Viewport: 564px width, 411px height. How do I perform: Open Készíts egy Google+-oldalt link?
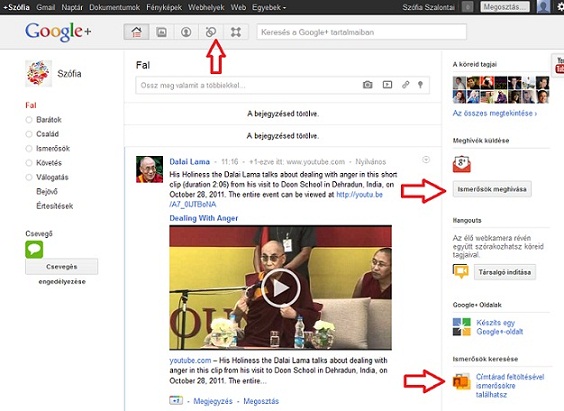click(x=500, y=327)
